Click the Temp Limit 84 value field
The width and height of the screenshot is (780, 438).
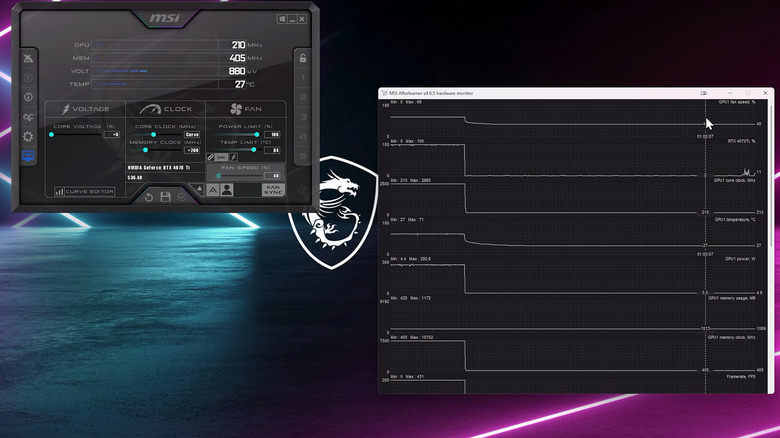272,150
